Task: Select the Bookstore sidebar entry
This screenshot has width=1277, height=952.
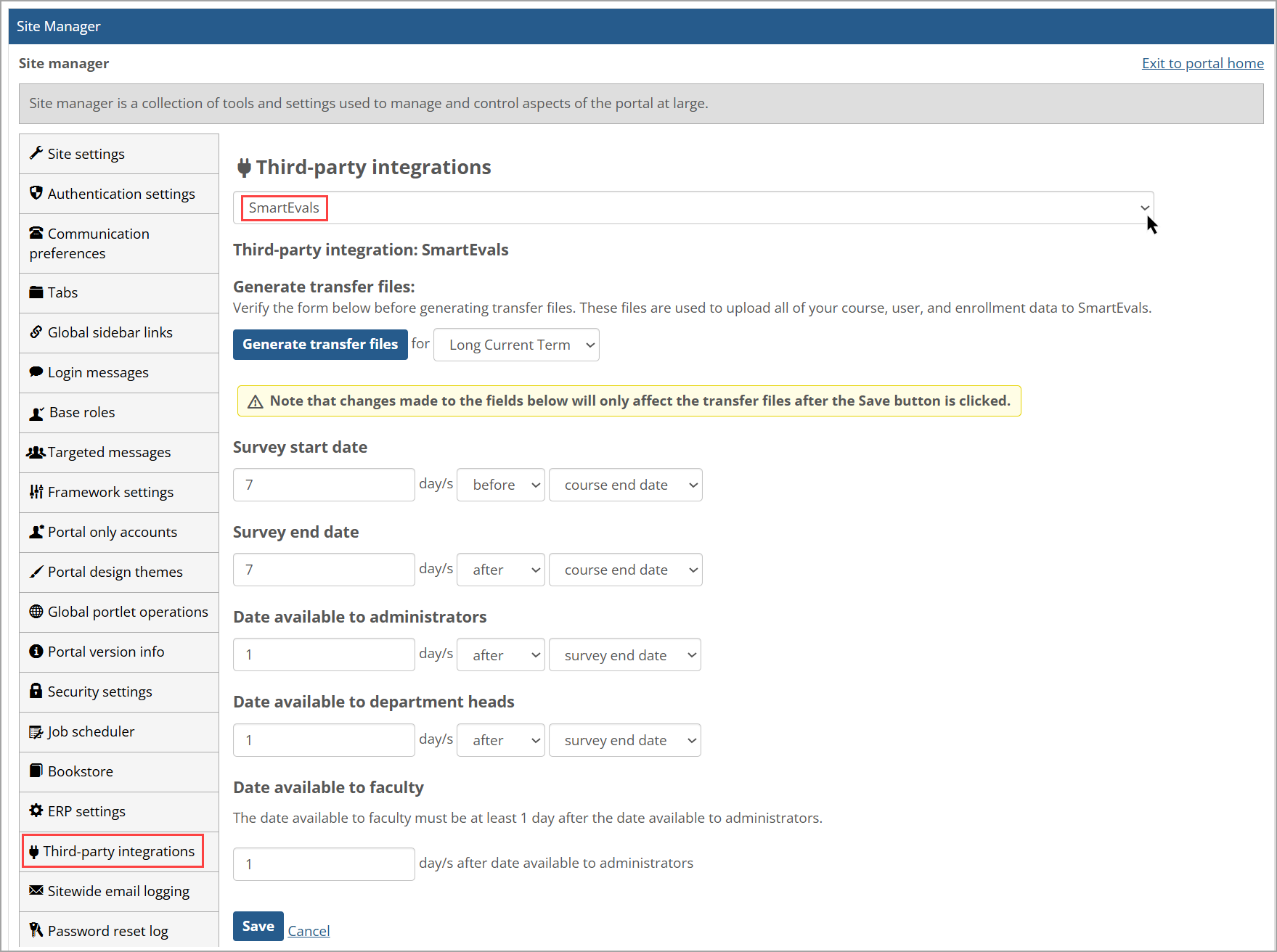Action: pyautogui.click(x=80, y=771)
